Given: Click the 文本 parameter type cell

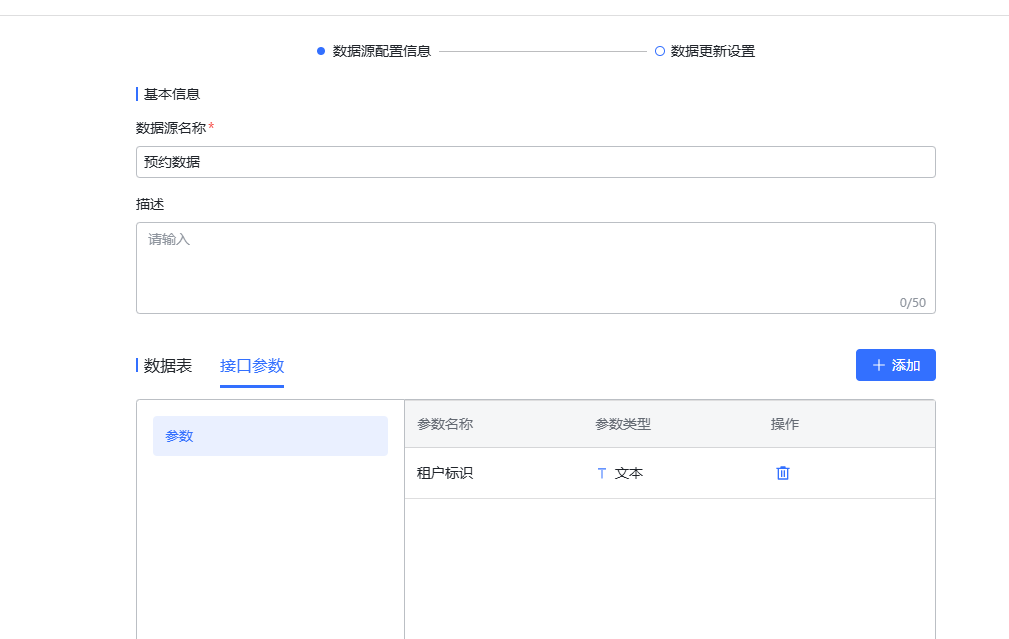Looking at the screenshot, I should click(x=629, y=473).
